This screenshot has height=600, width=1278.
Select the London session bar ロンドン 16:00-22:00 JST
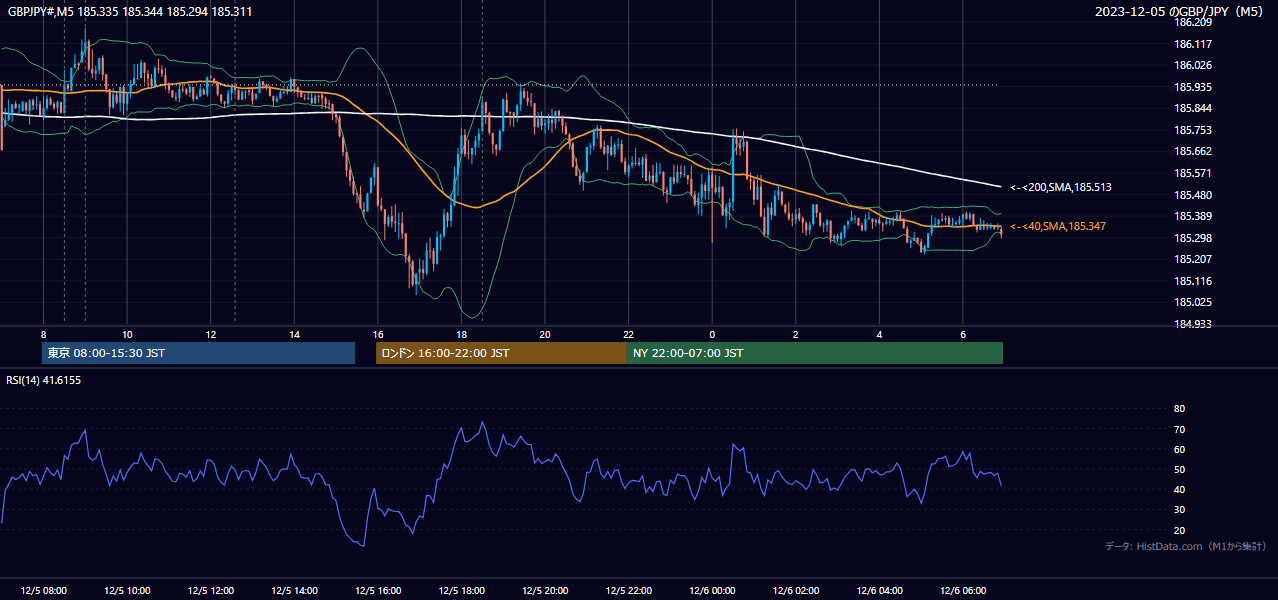501,353
